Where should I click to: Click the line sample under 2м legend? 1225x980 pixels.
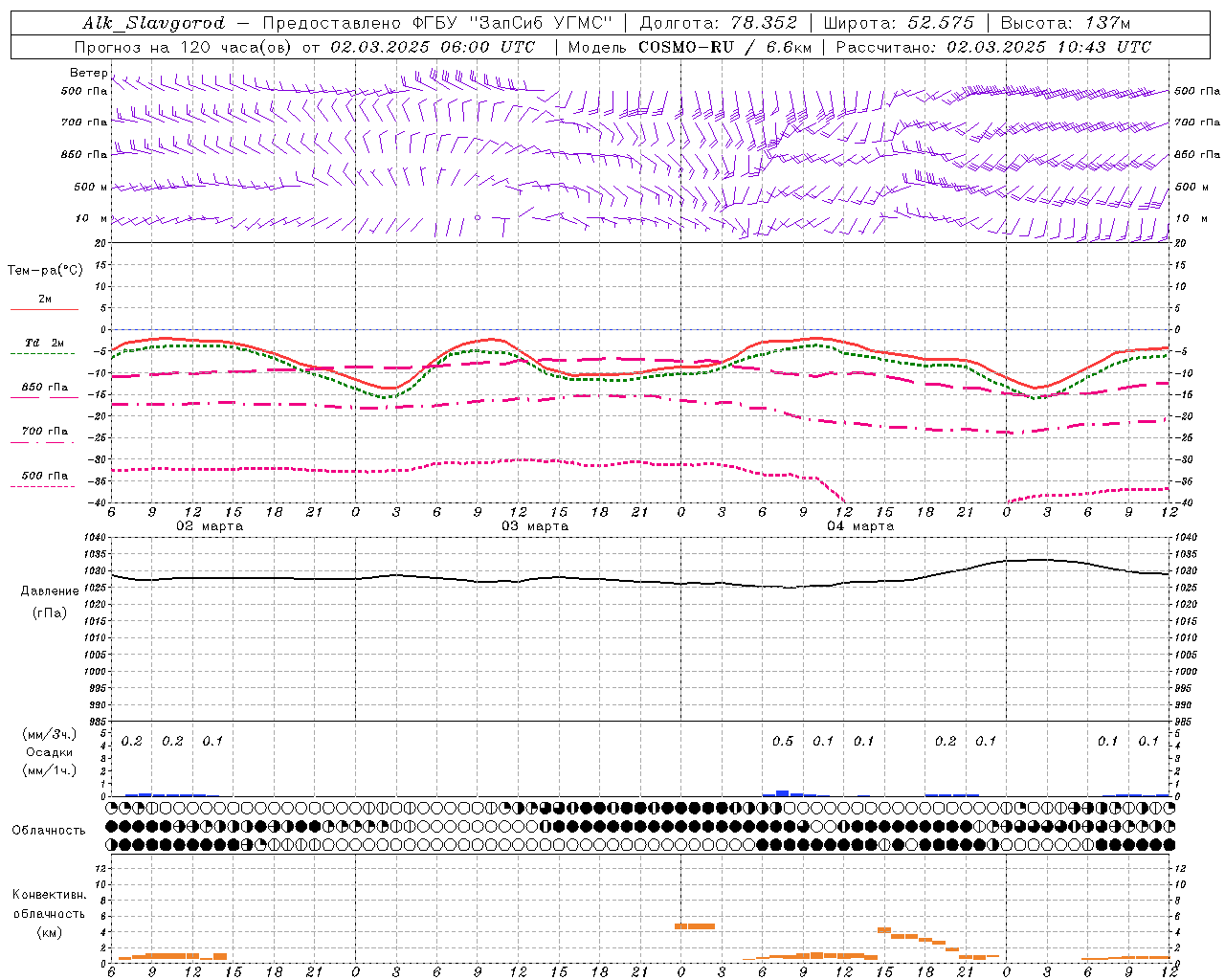pyautogui.click(x=44, y=309)
